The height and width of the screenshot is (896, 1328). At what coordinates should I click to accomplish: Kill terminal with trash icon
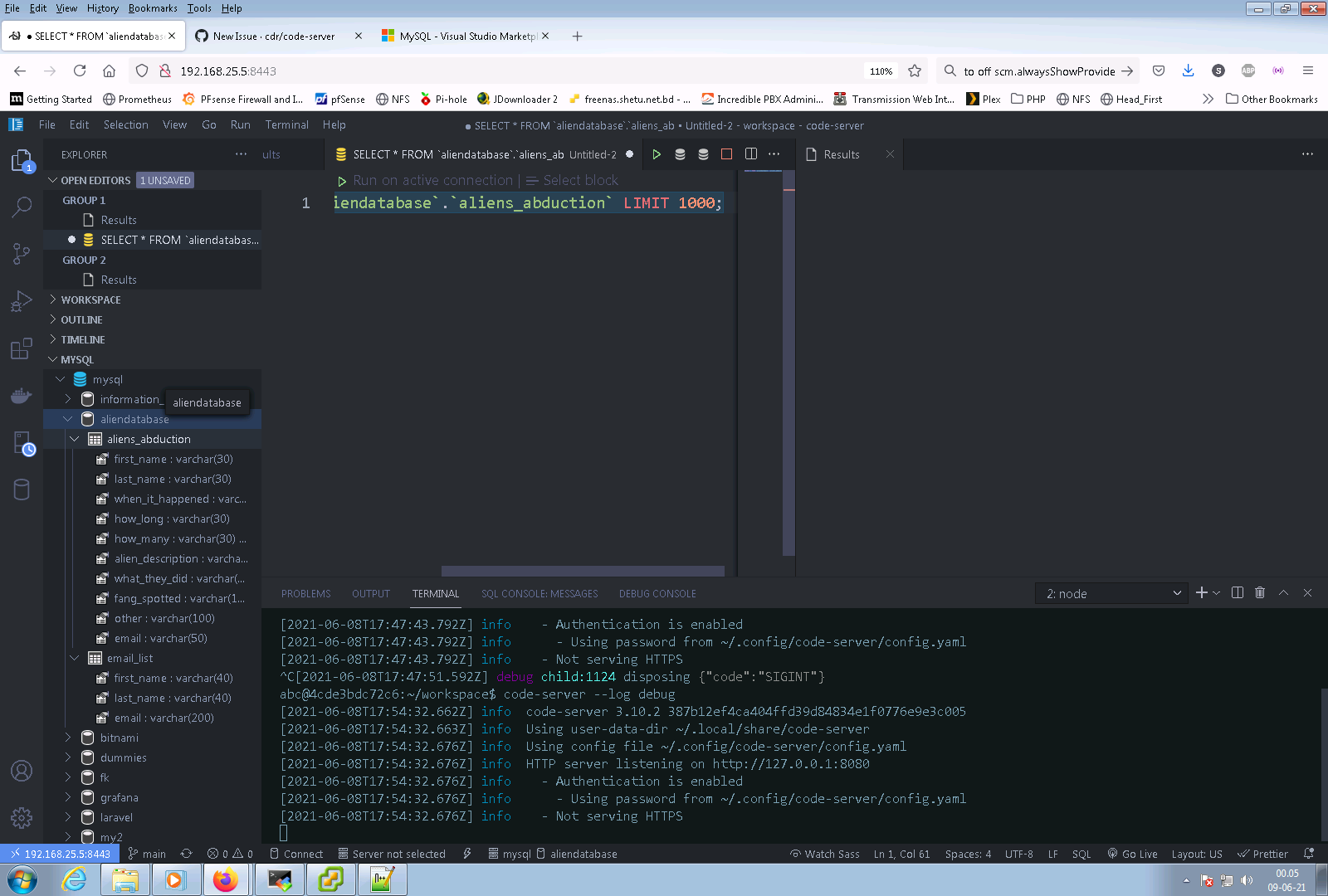pyautogui.click(x=1260, y=592)
